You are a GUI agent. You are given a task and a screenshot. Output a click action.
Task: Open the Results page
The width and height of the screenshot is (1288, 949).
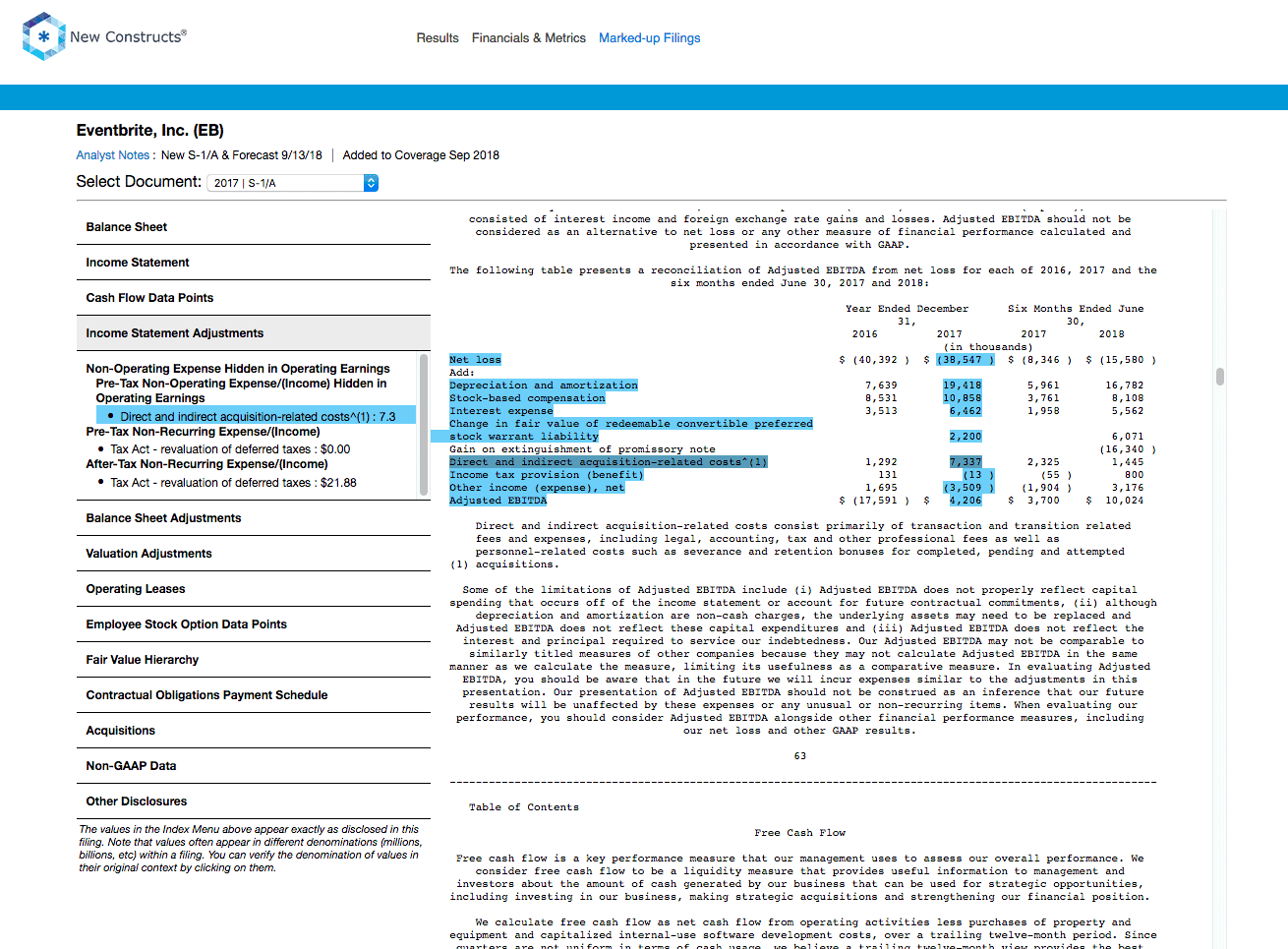438,38
